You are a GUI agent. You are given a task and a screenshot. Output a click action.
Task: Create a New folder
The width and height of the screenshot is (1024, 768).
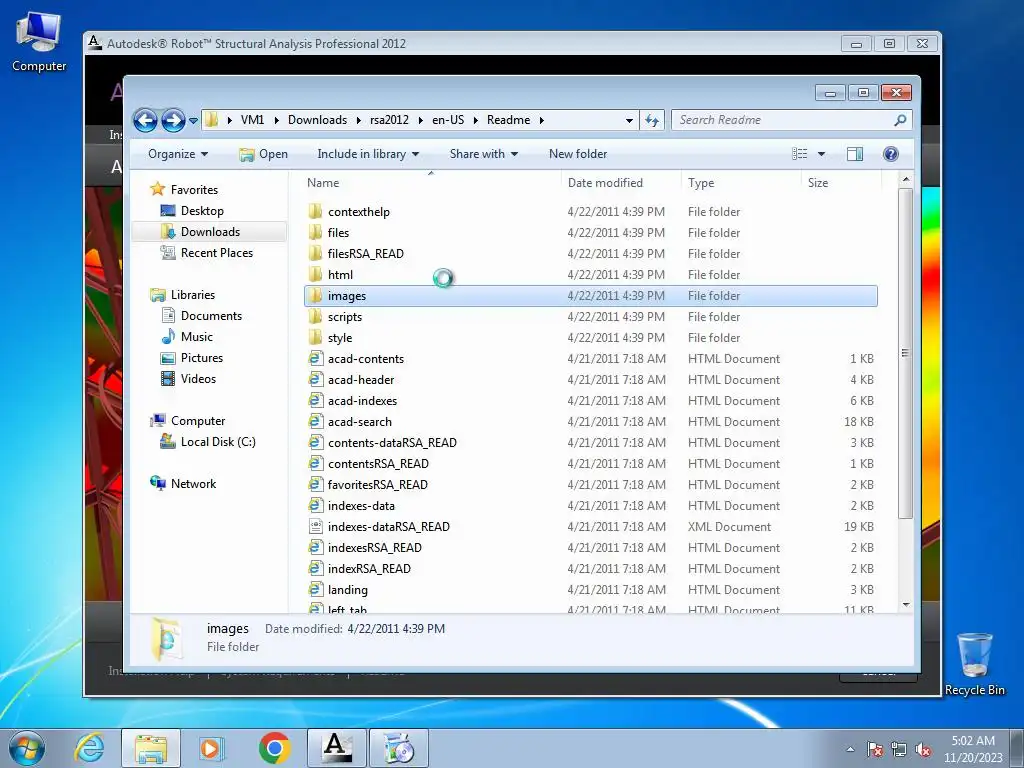578,154
